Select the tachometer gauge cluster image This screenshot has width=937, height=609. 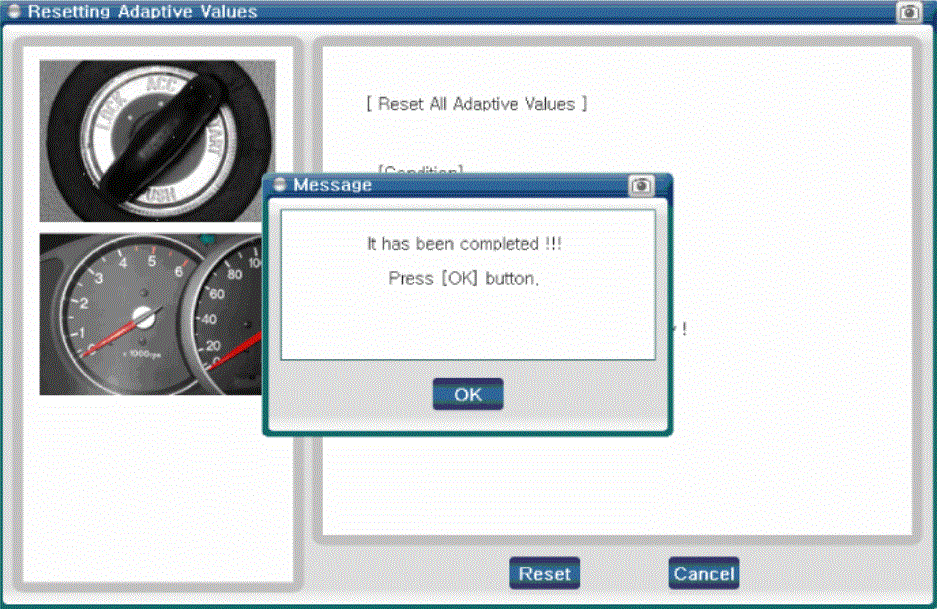(151, 314)
